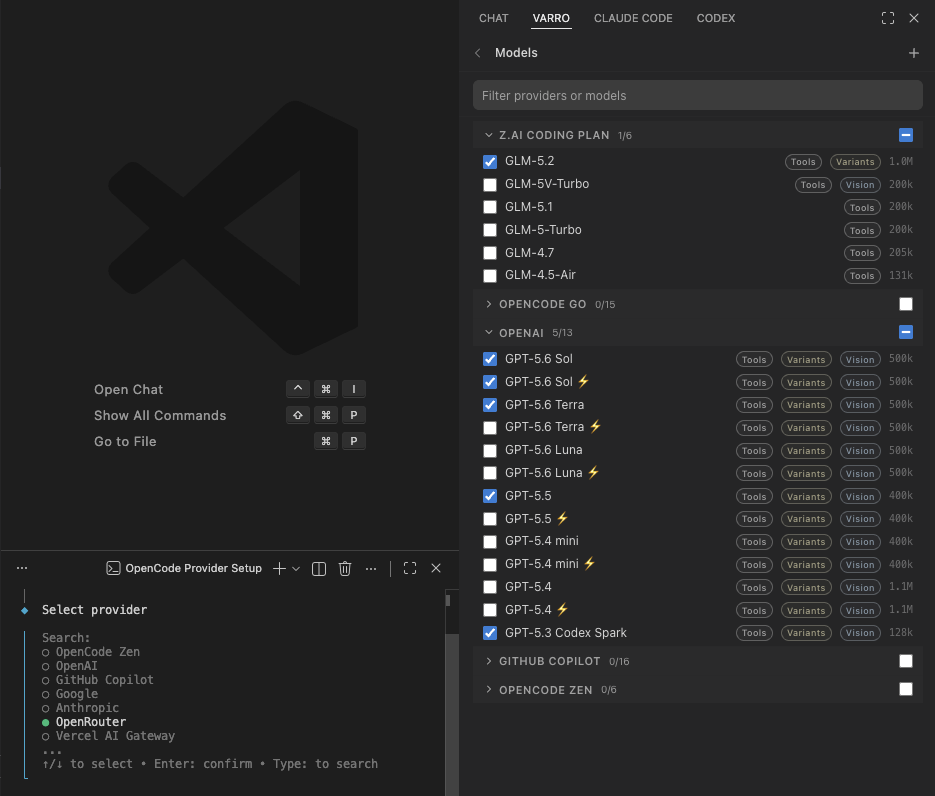Click the Go to File label
The image size is (935, 796).
(125, 442)
